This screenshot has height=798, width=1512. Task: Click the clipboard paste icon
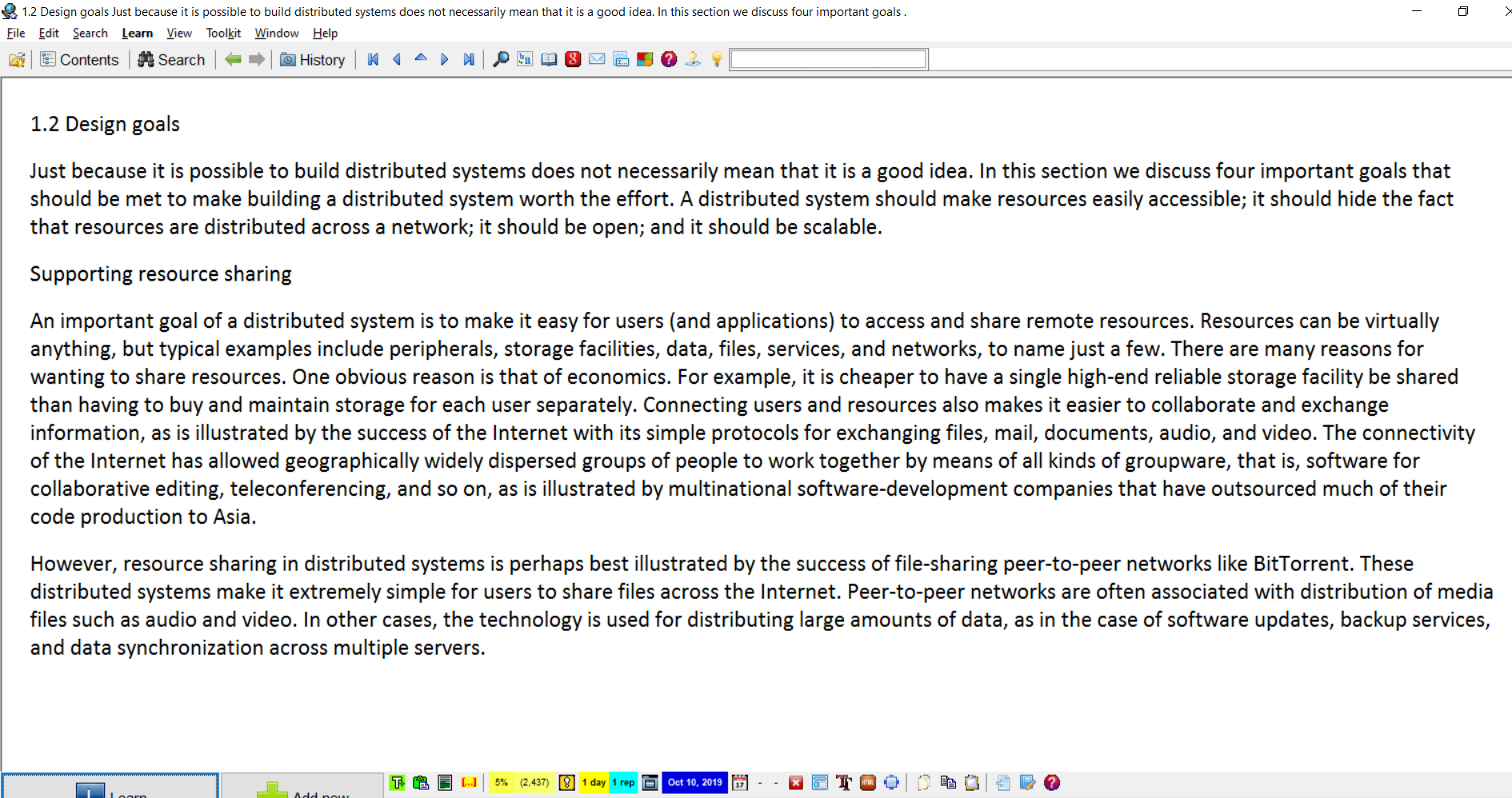972,783
